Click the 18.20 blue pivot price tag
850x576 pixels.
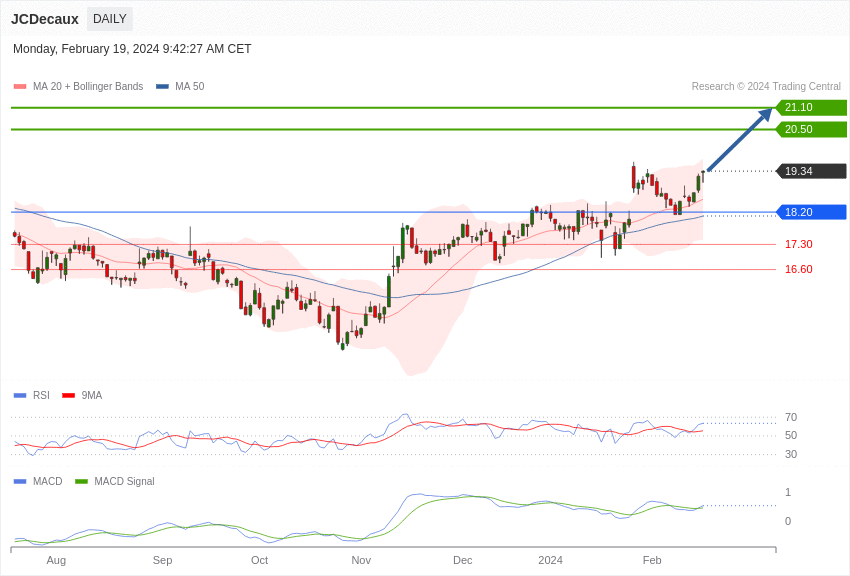click(x=811, y=212)
